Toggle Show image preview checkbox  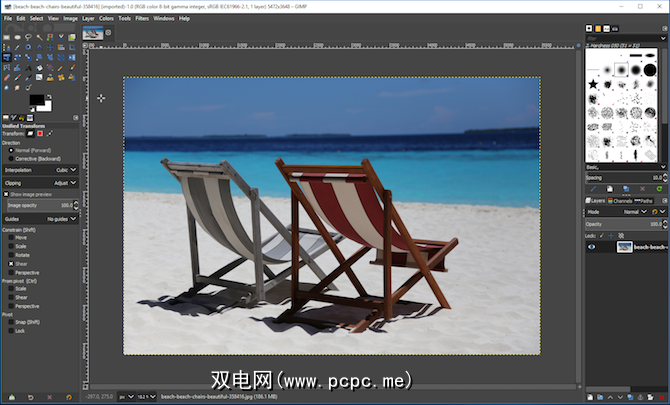[4, 195]
